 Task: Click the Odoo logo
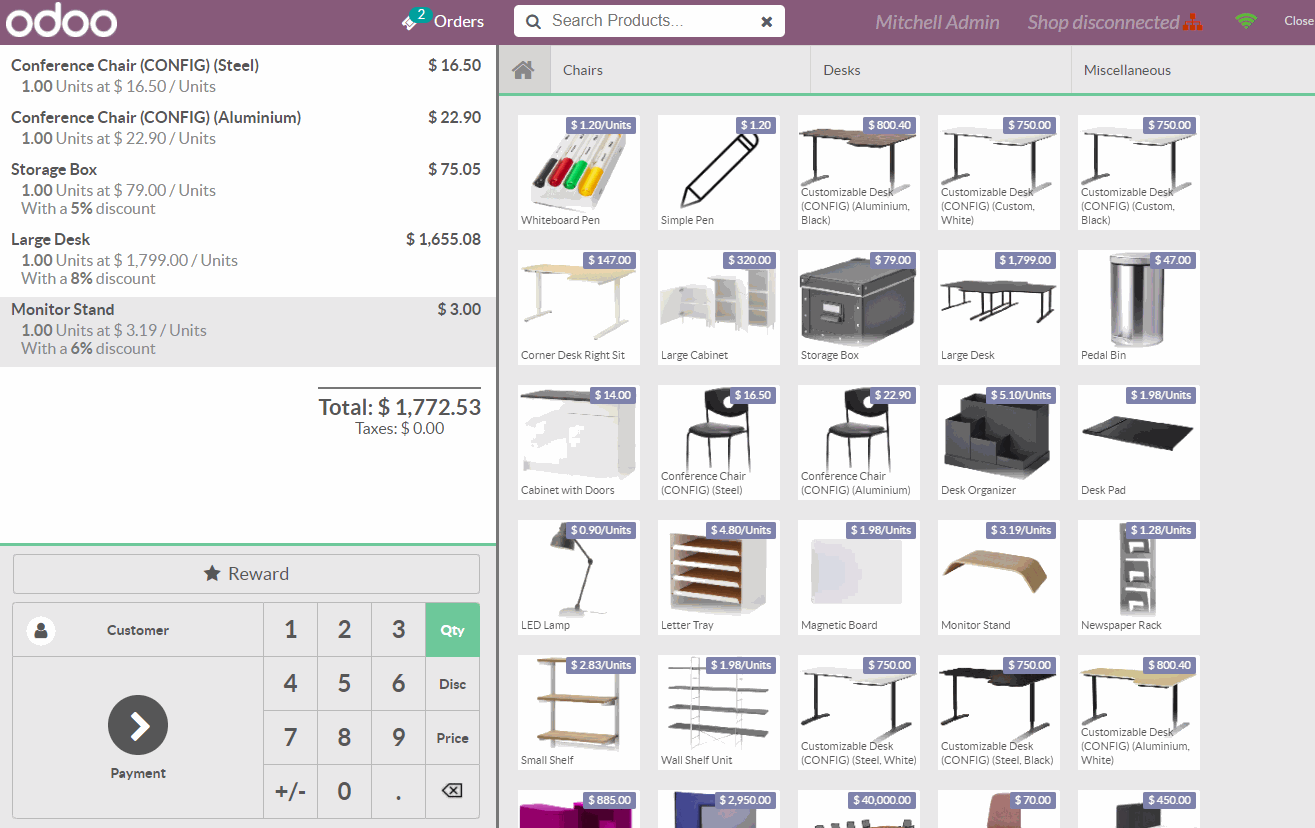tap(61, 20)
